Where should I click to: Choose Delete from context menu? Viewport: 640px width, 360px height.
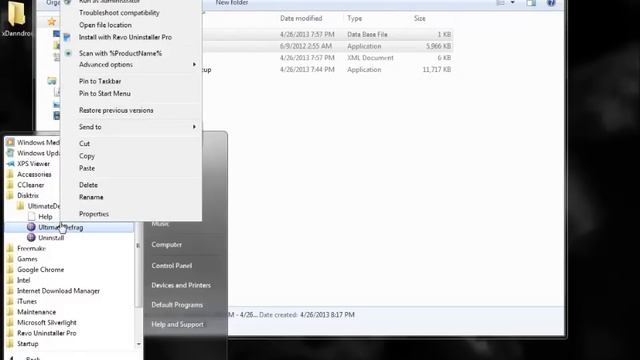[x=88, y=185]
